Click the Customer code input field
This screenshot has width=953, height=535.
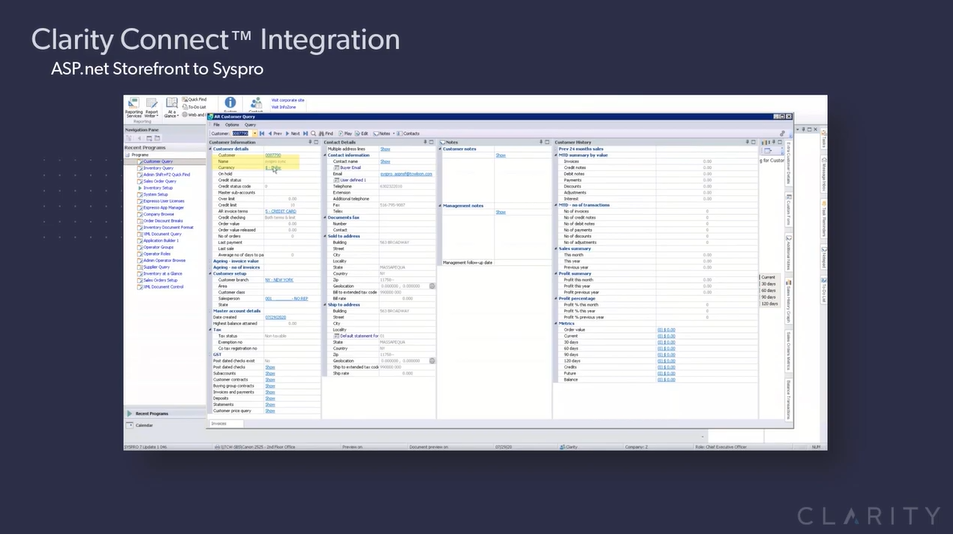tap(241, 133)
